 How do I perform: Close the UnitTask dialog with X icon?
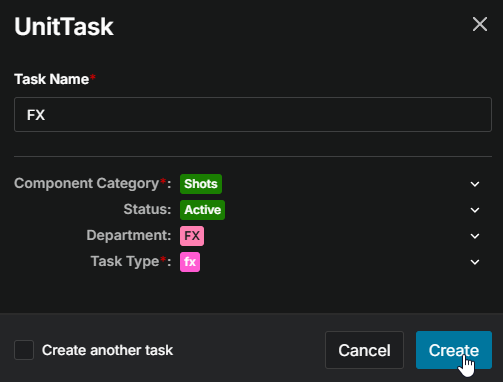coord(480,24)
